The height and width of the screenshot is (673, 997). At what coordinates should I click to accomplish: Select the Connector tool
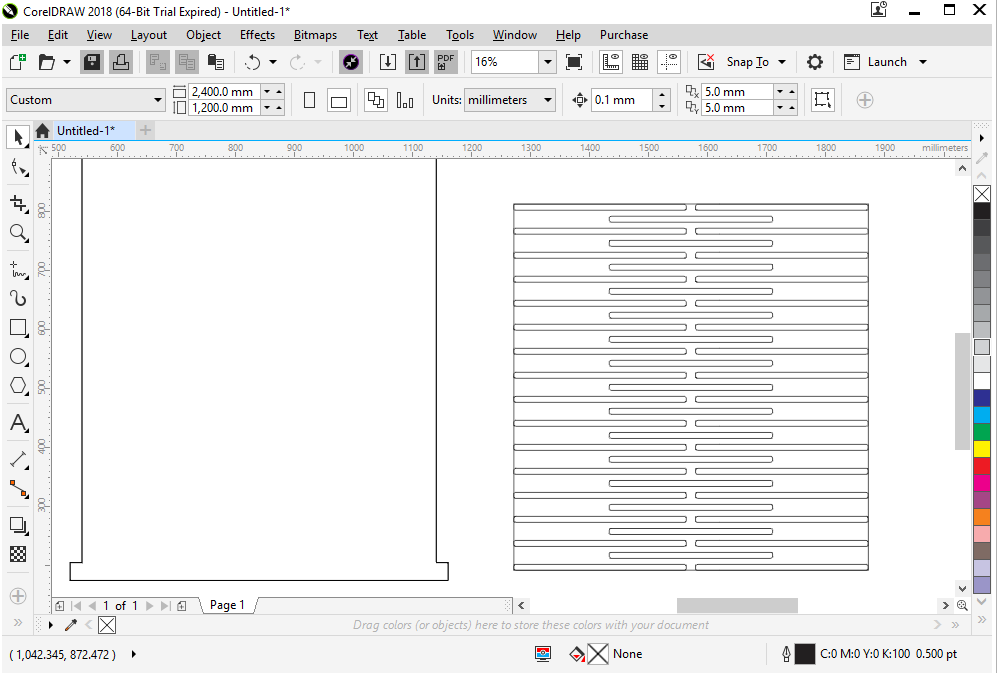pos(18,489)
